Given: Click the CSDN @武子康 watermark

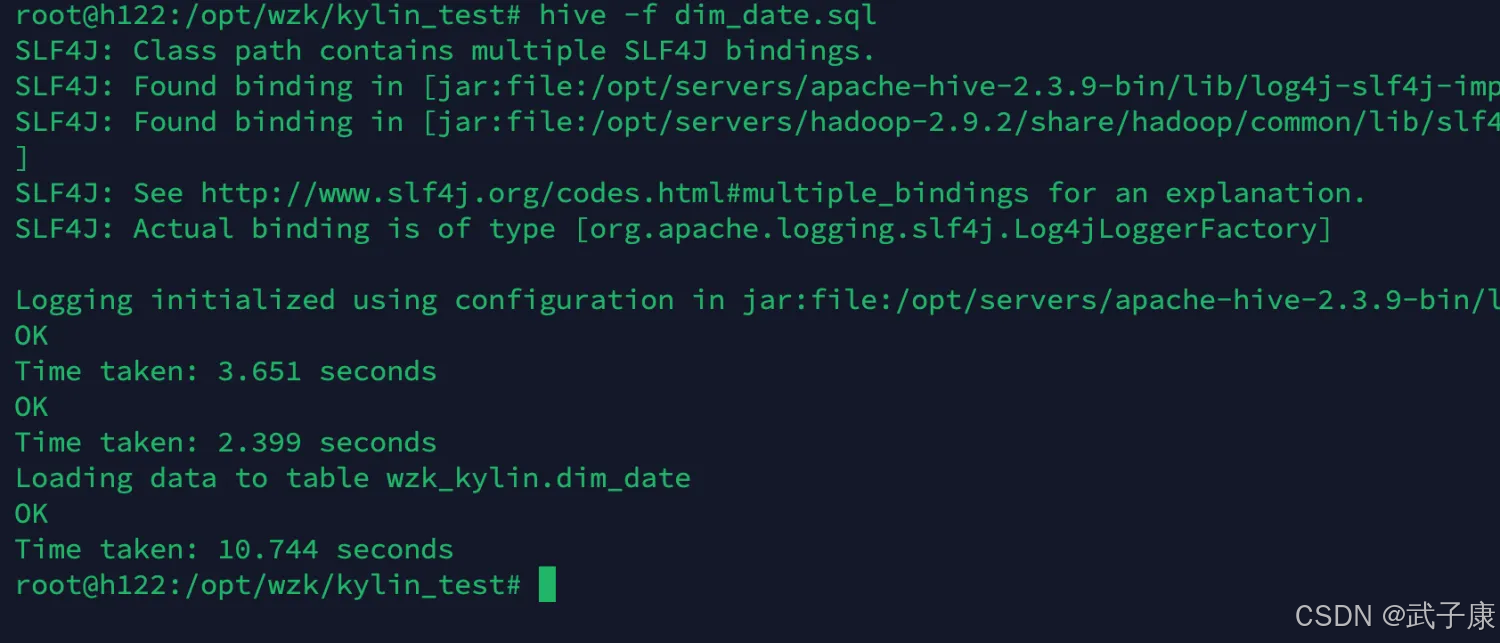Looking at the screenshot, I should 1394,614.
